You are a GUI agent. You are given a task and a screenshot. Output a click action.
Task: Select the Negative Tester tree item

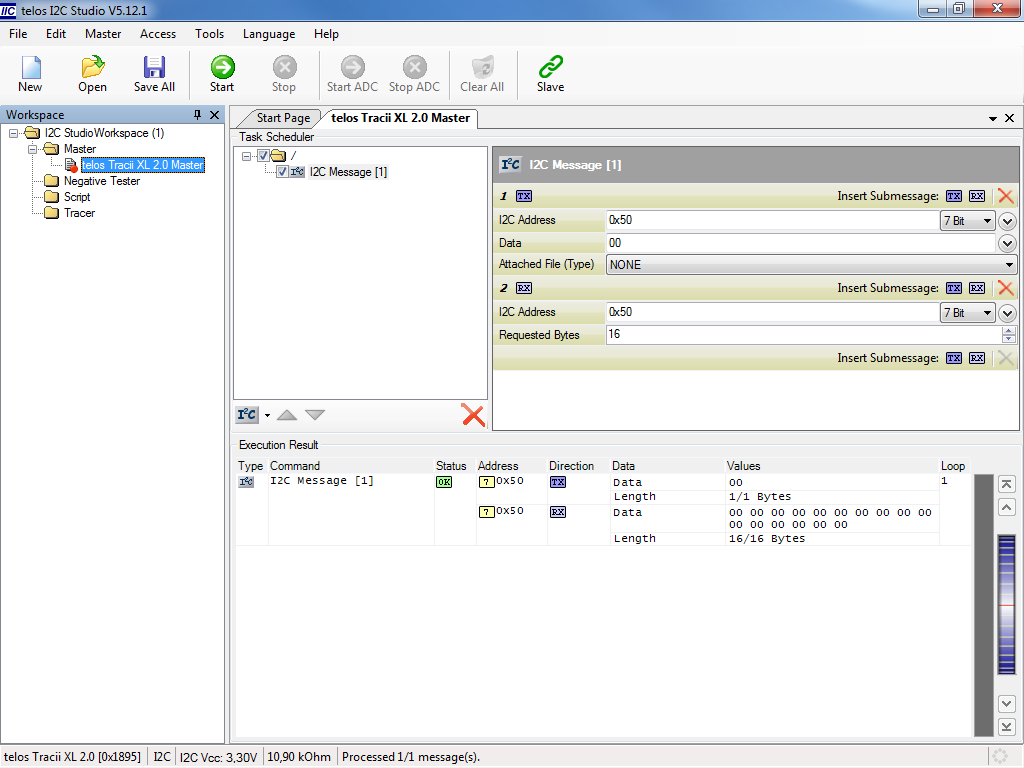pyautogui.click(x=101, y=181)
